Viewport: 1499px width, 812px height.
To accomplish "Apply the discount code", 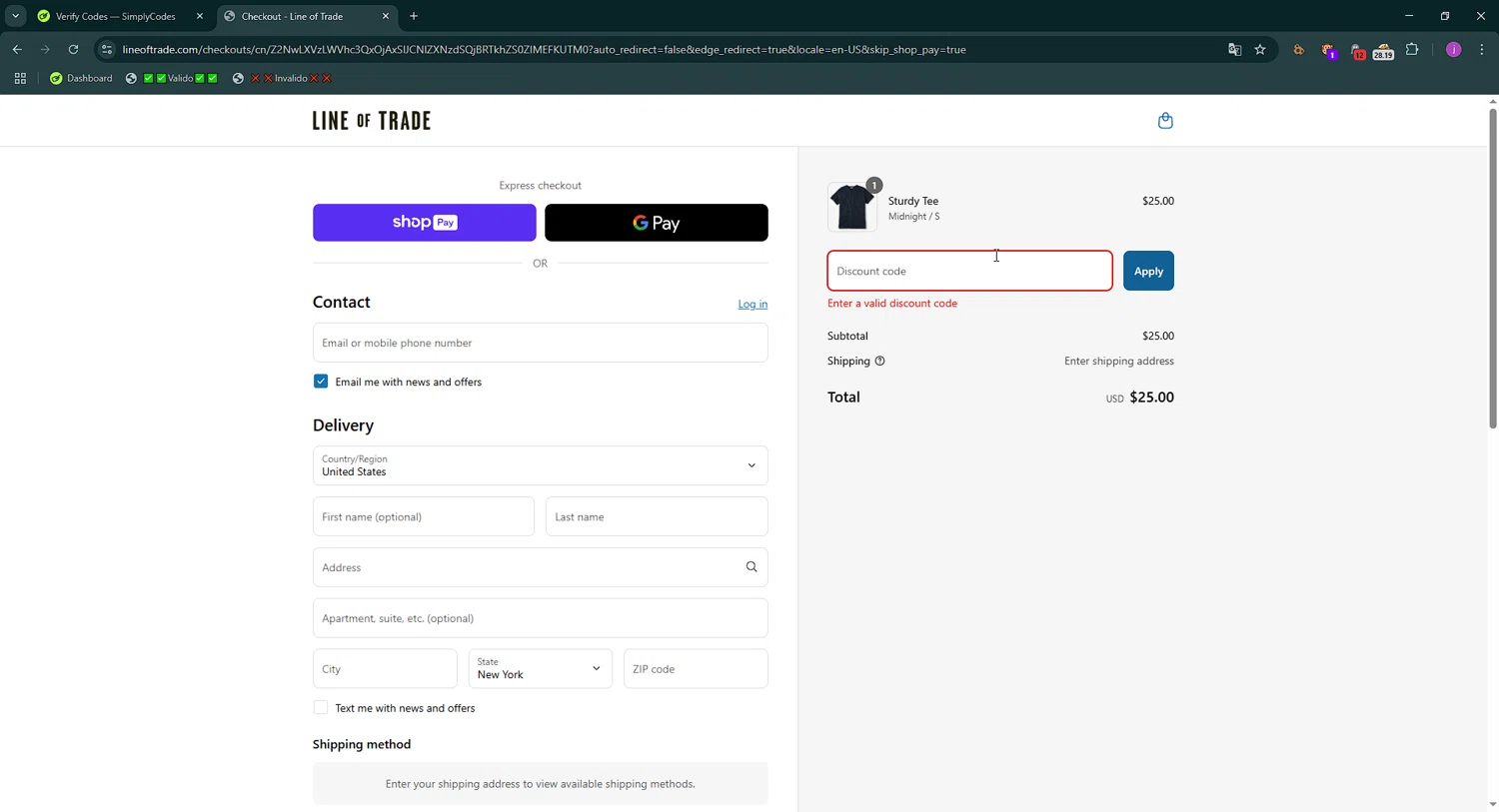I will 1148,271.
